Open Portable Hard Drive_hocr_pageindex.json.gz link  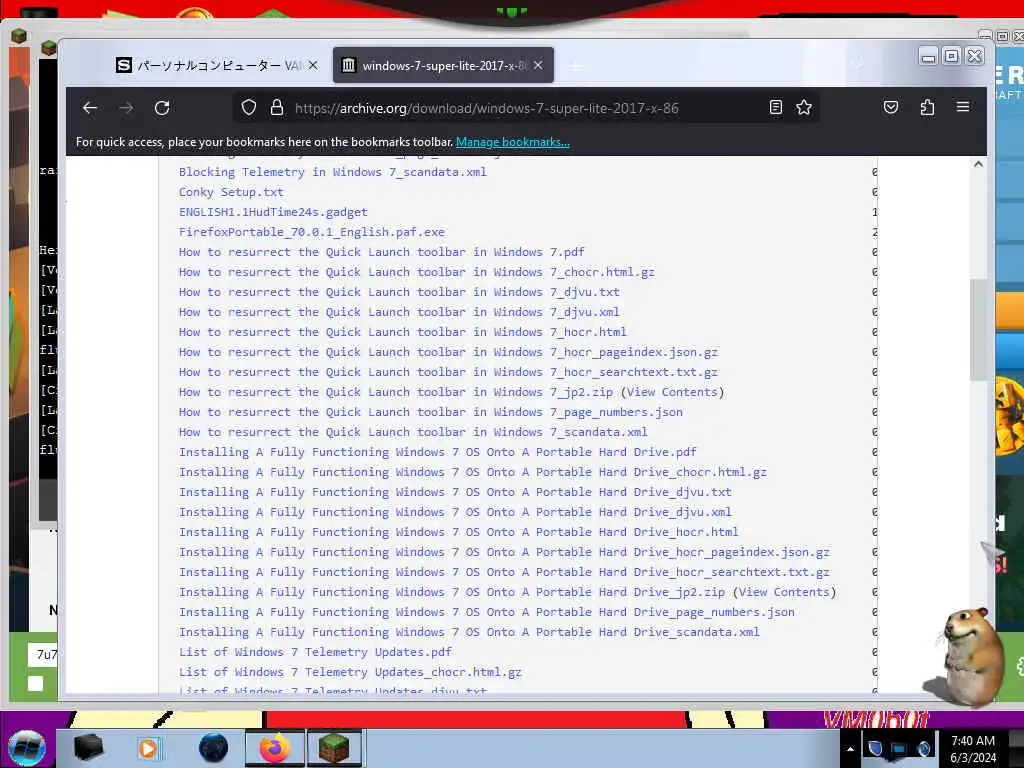click(504, 552)
